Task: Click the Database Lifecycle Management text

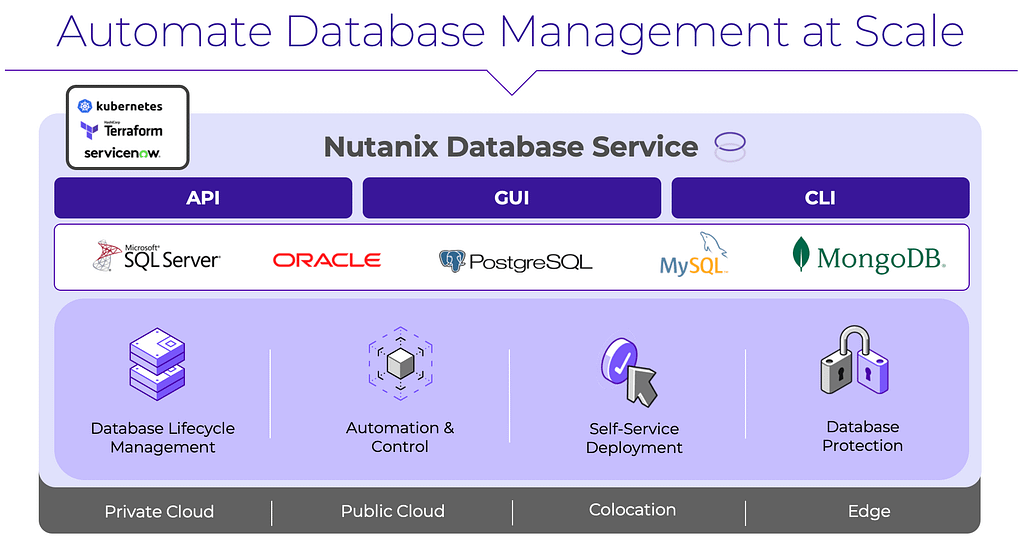Action: pos(163,438)
